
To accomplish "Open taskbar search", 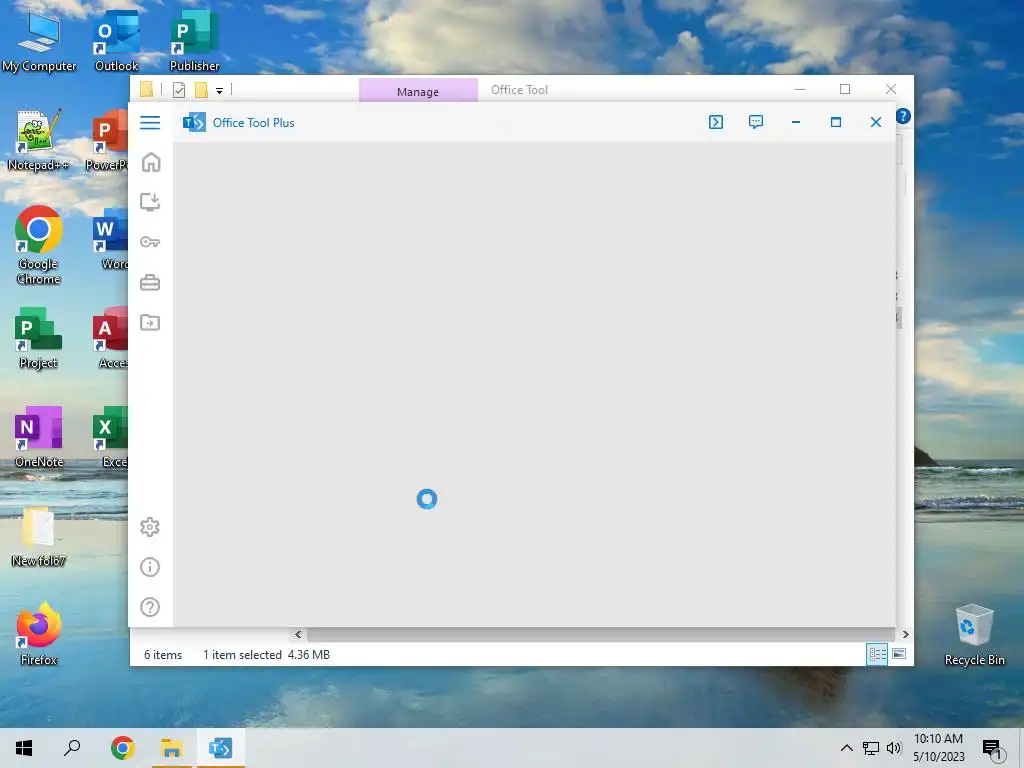I will tap(72, 748).
